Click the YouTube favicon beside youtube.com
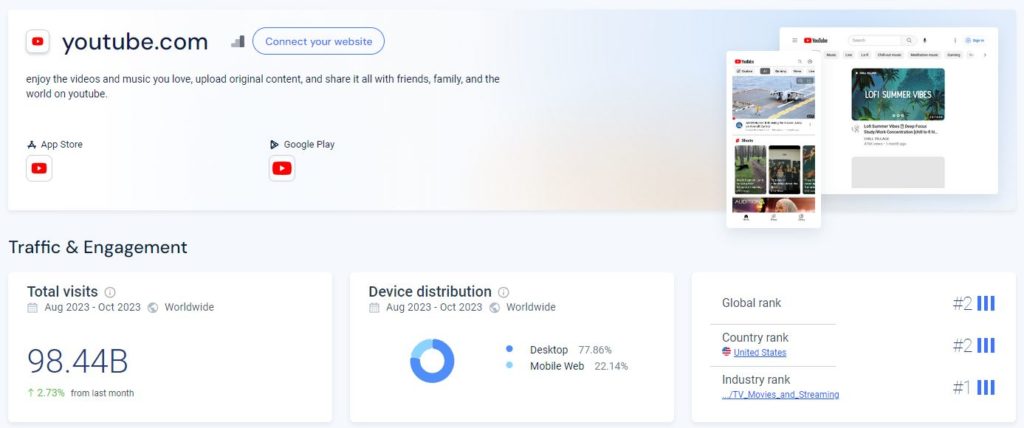 click(38, 42)
